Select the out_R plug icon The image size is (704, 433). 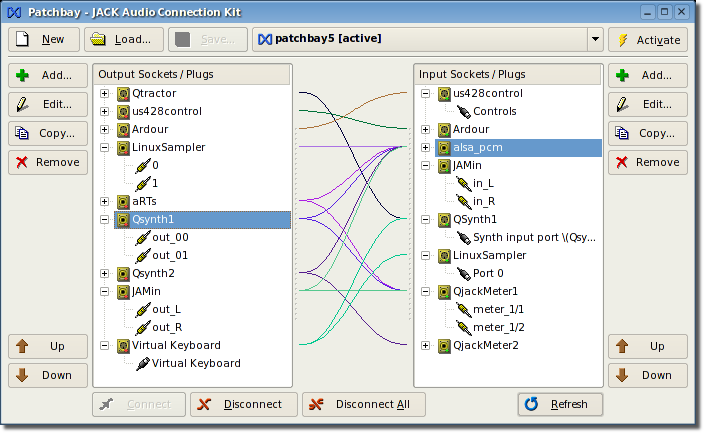(x=143, y=327)
